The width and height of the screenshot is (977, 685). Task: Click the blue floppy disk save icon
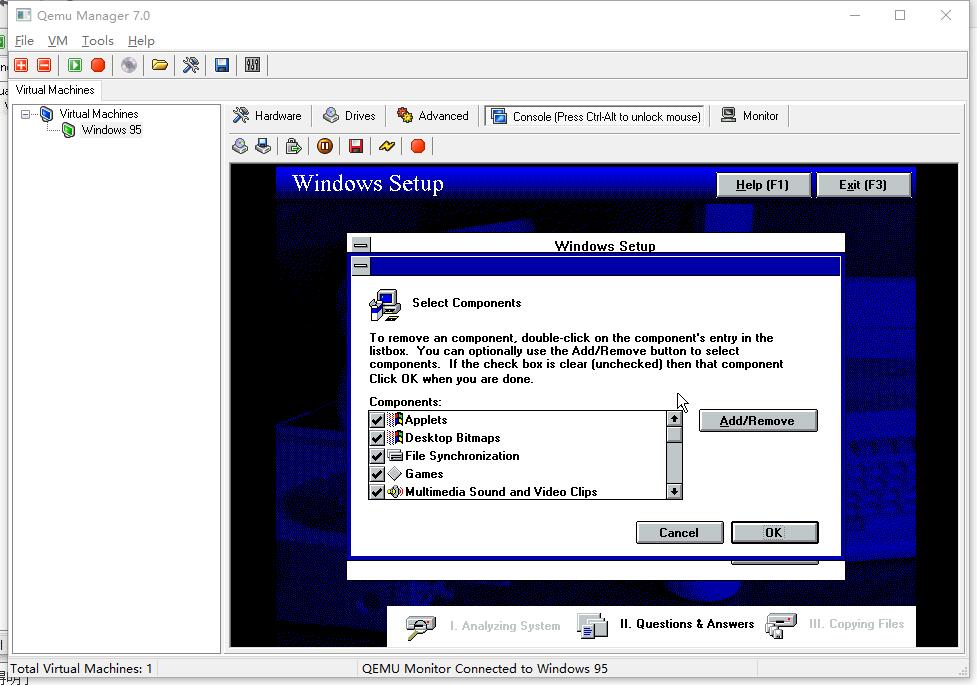tap(222, 65)
